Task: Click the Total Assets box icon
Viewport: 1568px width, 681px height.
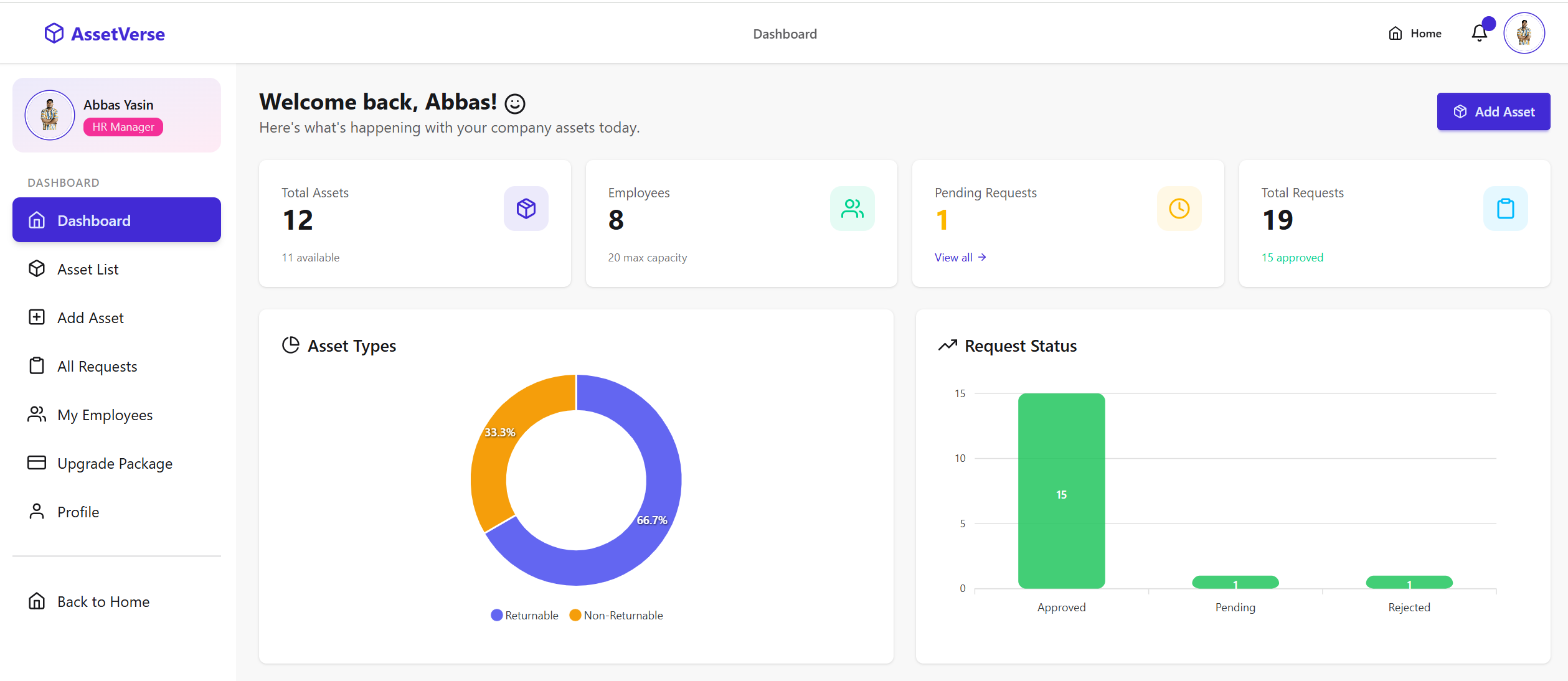Action: pyautogui.click(x=526, y=209)
